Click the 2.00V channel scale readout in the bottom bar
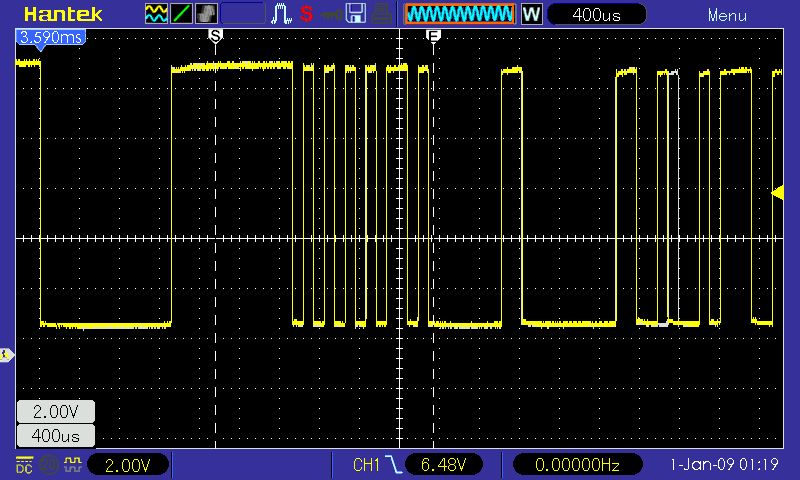This screenshot has width=800, height=480. coord(128,465)
